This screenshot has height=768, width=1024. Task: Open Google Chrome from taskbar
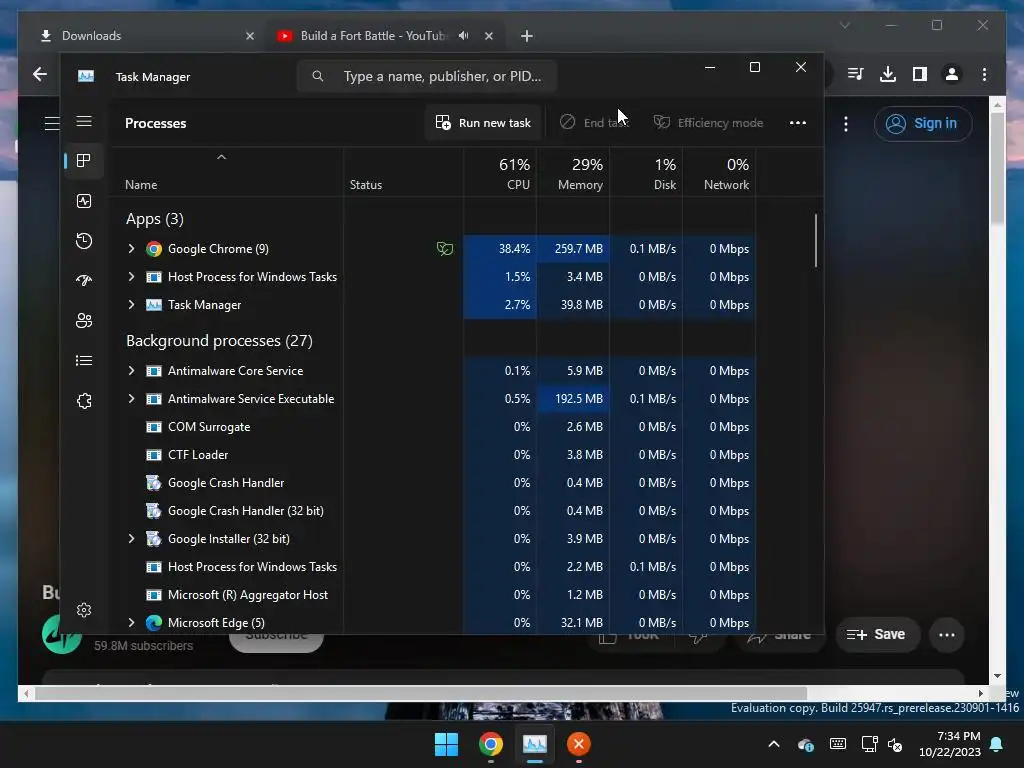[490, 744]
